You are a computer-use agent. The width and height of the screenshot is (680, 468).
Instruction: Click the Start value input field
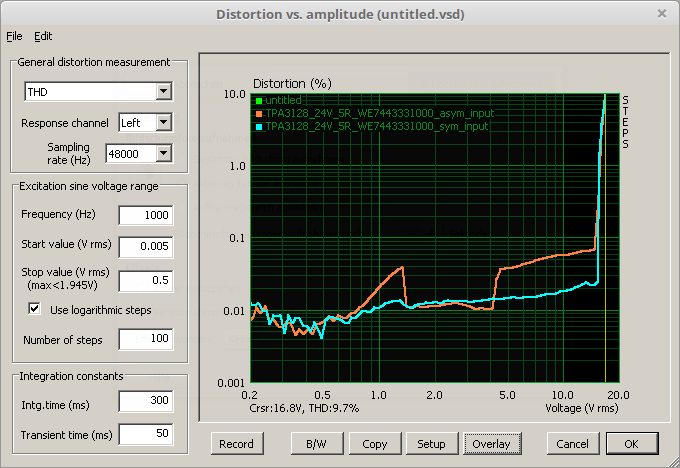145,246
